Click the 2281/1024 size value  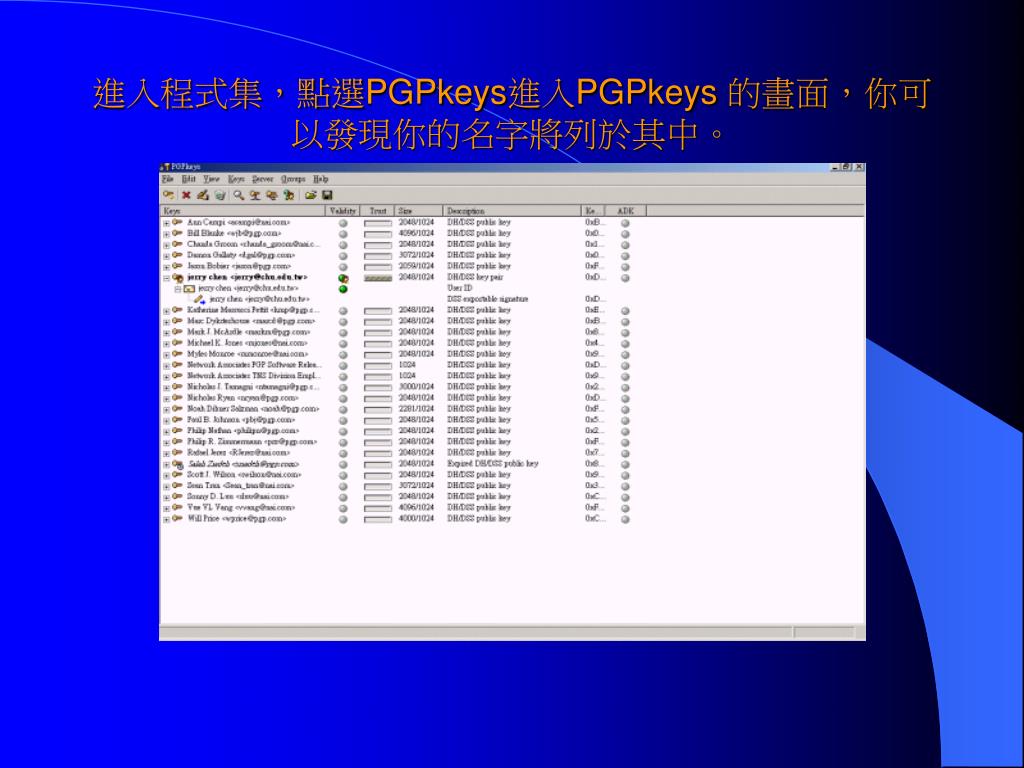point(416,409)
